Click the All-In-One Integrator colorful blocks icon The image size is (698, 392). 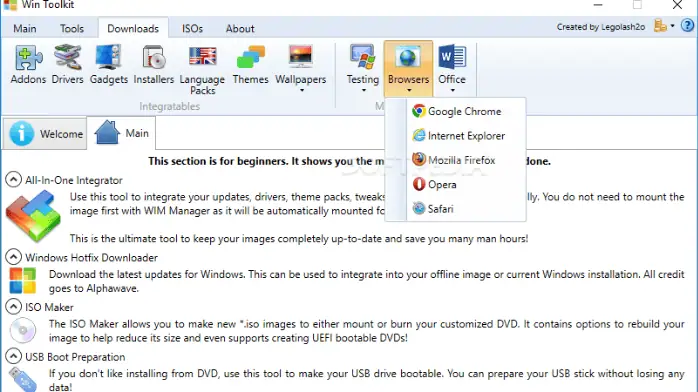[33, 216]
